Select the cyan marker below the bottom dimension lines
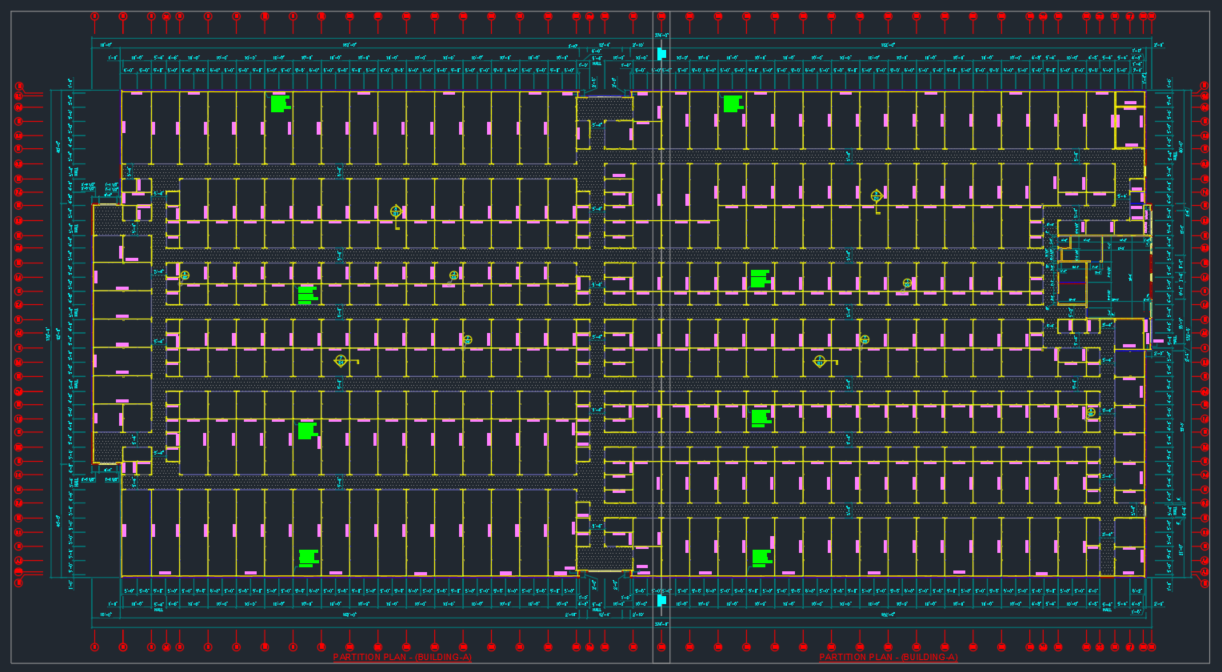Image resolution: width=1222 pixels, height=672 pixels. click(x=661, y=600)
